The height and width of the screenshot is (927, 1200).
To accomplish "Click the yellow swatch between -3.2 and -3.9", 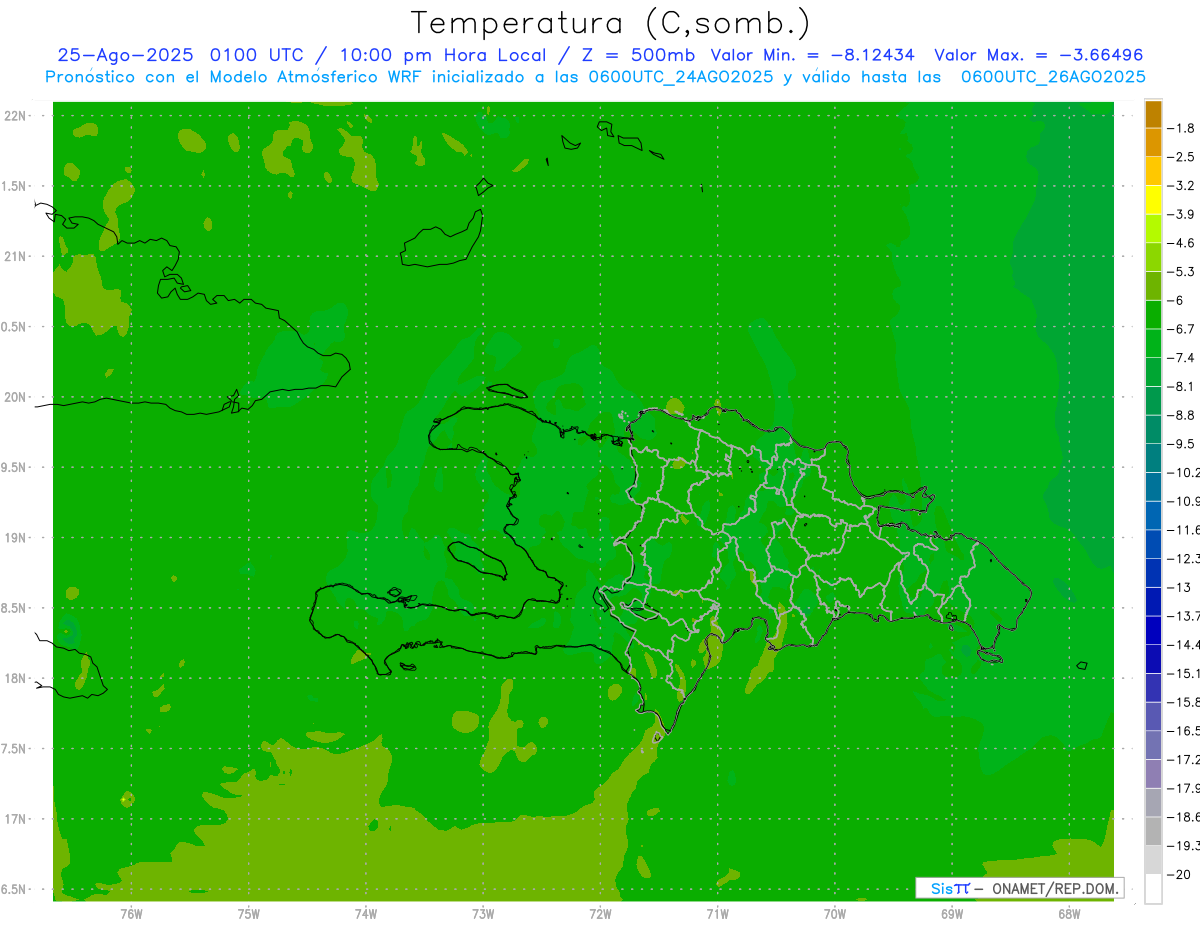I will pos(1153,200).
